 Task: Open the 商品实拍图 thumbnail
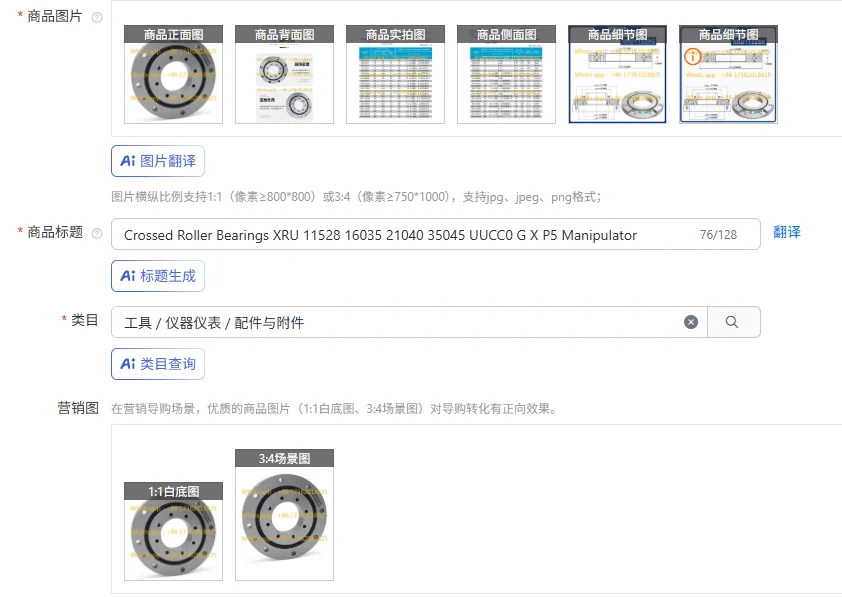coord(396,75)
